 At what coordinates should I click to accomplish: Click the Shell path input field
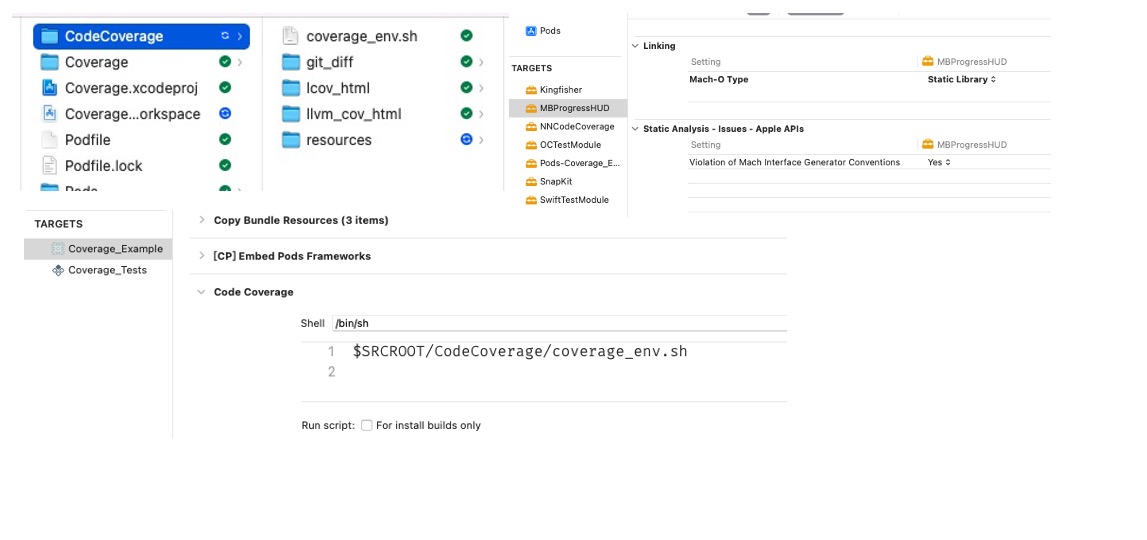coord(559,323)
